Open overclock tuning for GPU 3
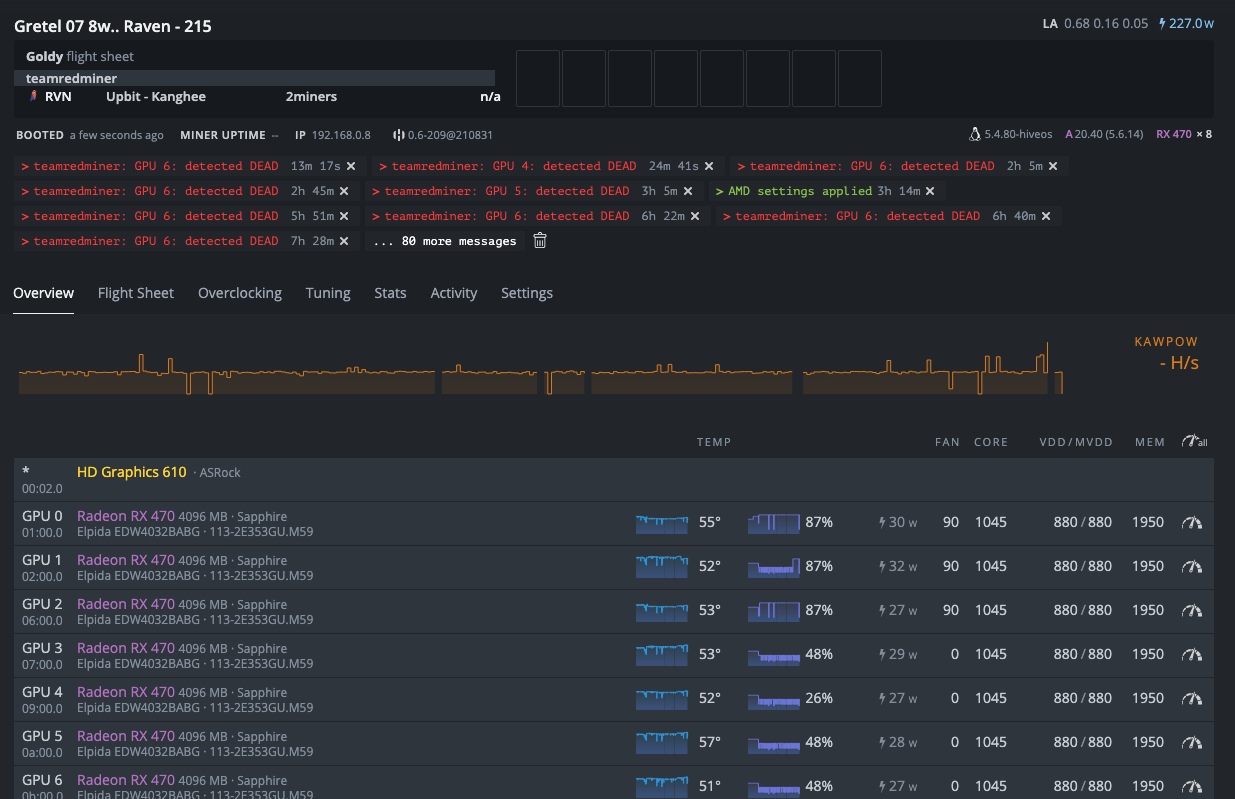 point(1191,654)
